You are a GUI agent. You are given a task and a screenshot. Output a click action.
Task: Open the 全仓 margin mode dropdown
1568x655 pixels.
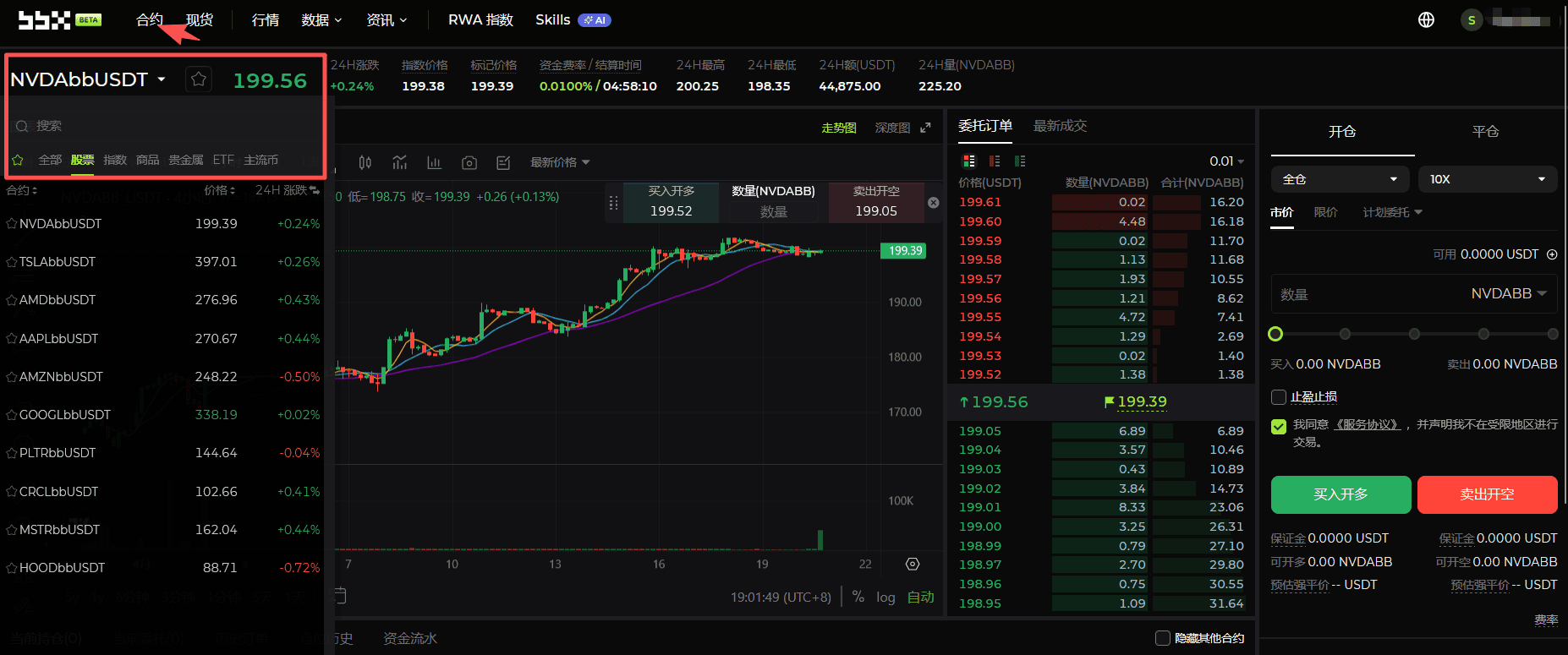tap(1340, 179)
